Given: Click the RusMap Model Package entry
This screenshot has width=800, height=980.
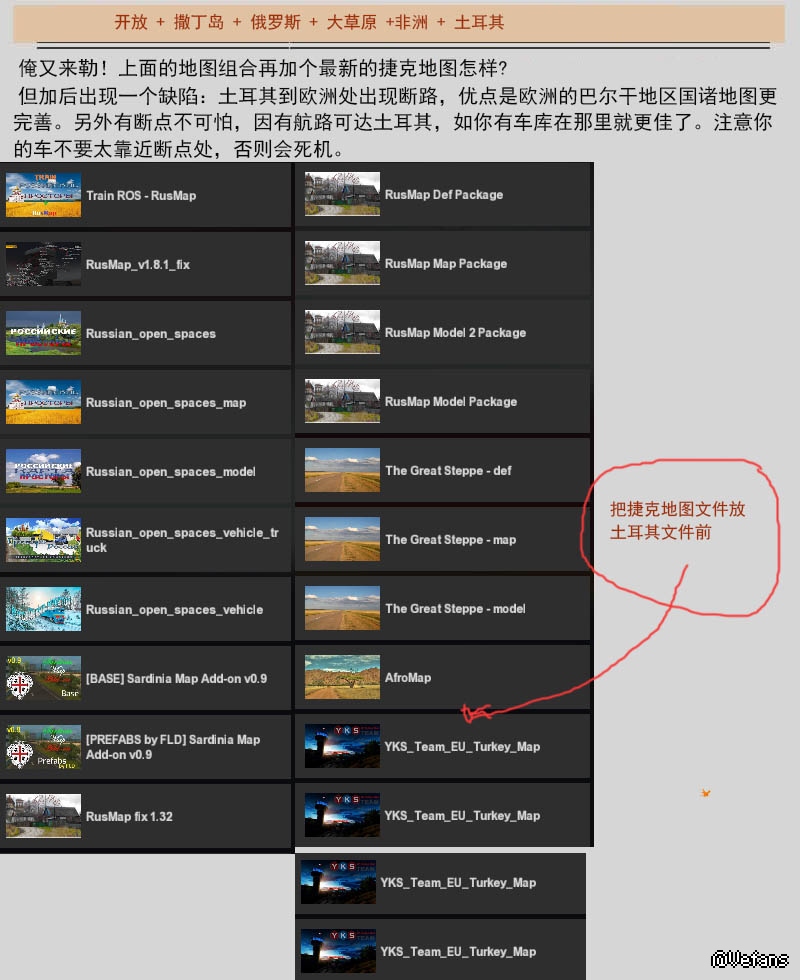Looking at the screenshot, I should pyautogui.click(x=450, y=402).
